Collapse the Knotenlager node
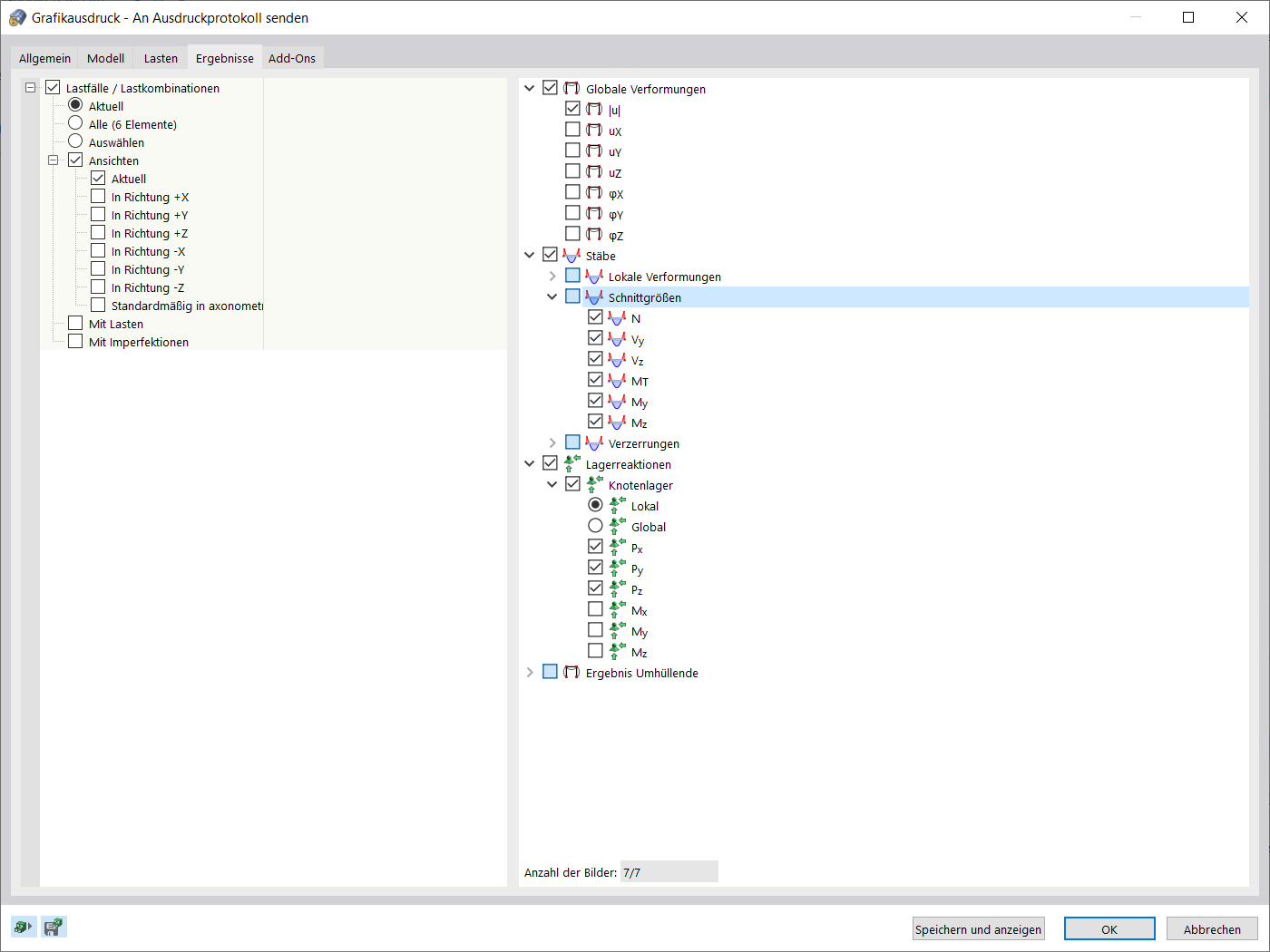The height and width of the screenshot is (952, 1270). [552, 484]
